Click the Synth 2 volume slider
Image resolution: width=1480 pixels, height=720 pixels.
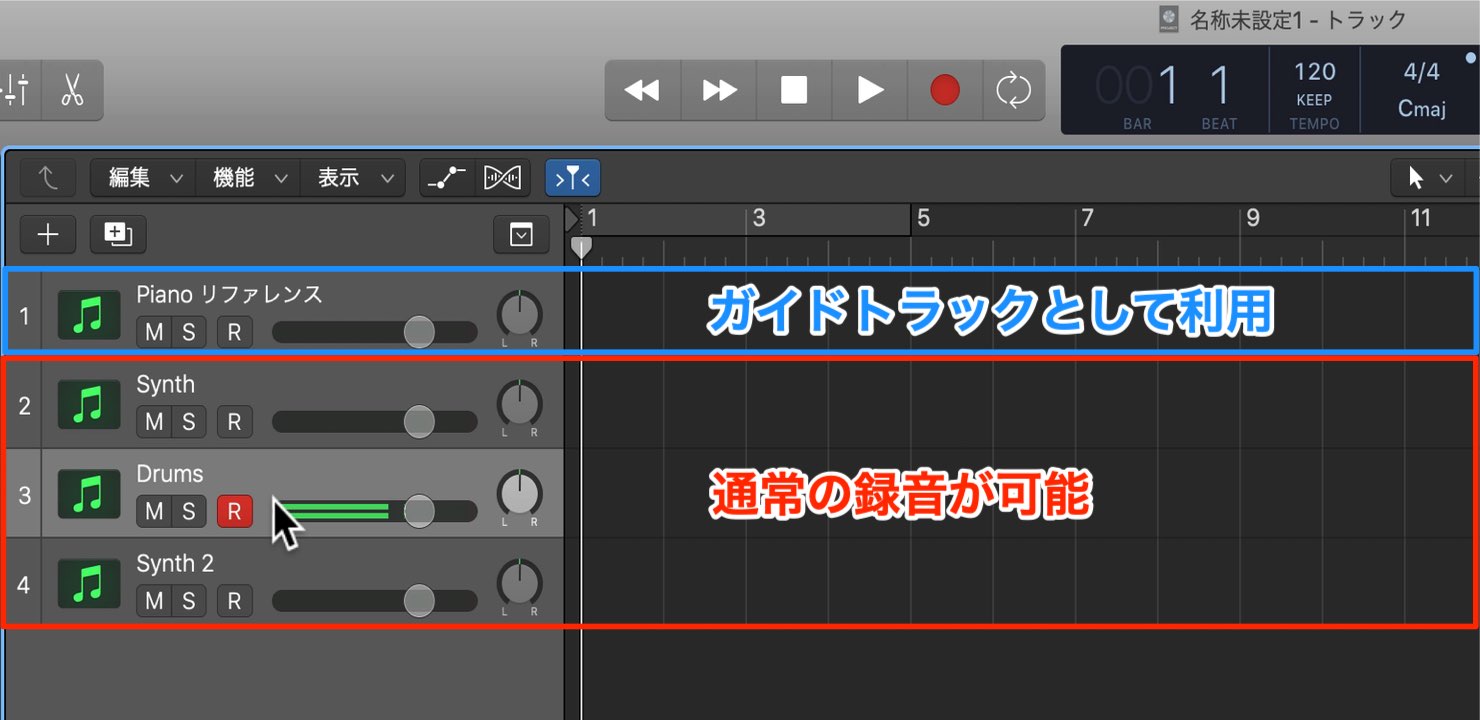(x=374, y=601)
